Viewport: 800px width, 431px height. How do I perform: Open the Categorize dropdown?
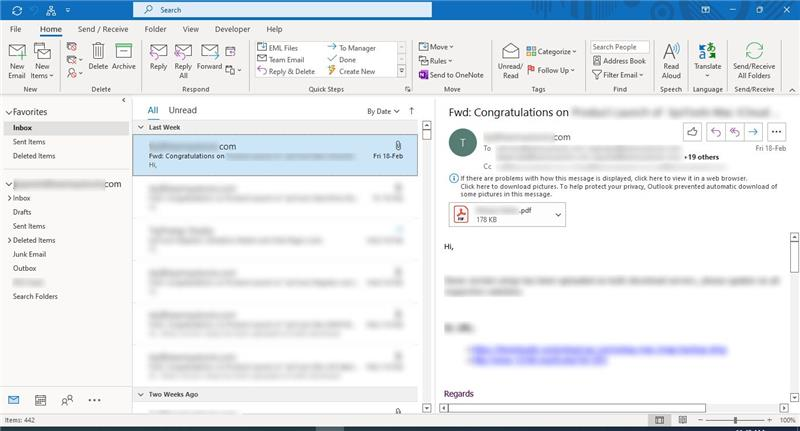point(551,52)
